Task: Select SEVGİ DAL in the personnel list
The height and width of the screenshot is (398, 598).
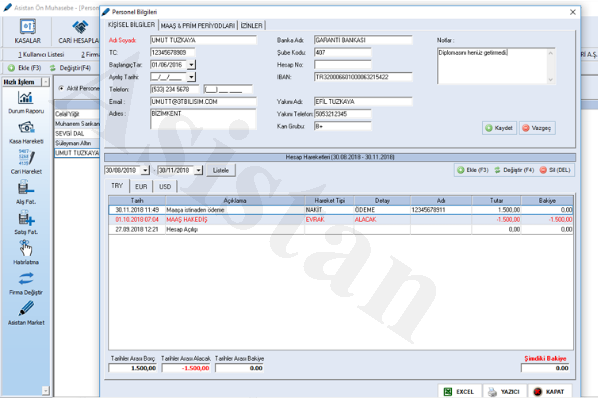Action: (77, 133)
